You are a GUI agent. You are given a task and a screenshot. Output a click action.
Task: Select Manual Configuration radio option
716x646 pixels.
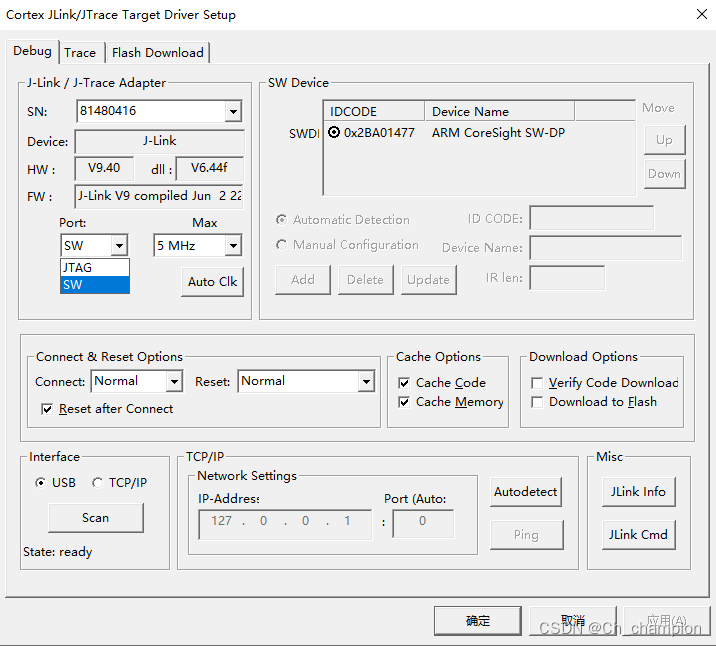click(x=282, y=245)
